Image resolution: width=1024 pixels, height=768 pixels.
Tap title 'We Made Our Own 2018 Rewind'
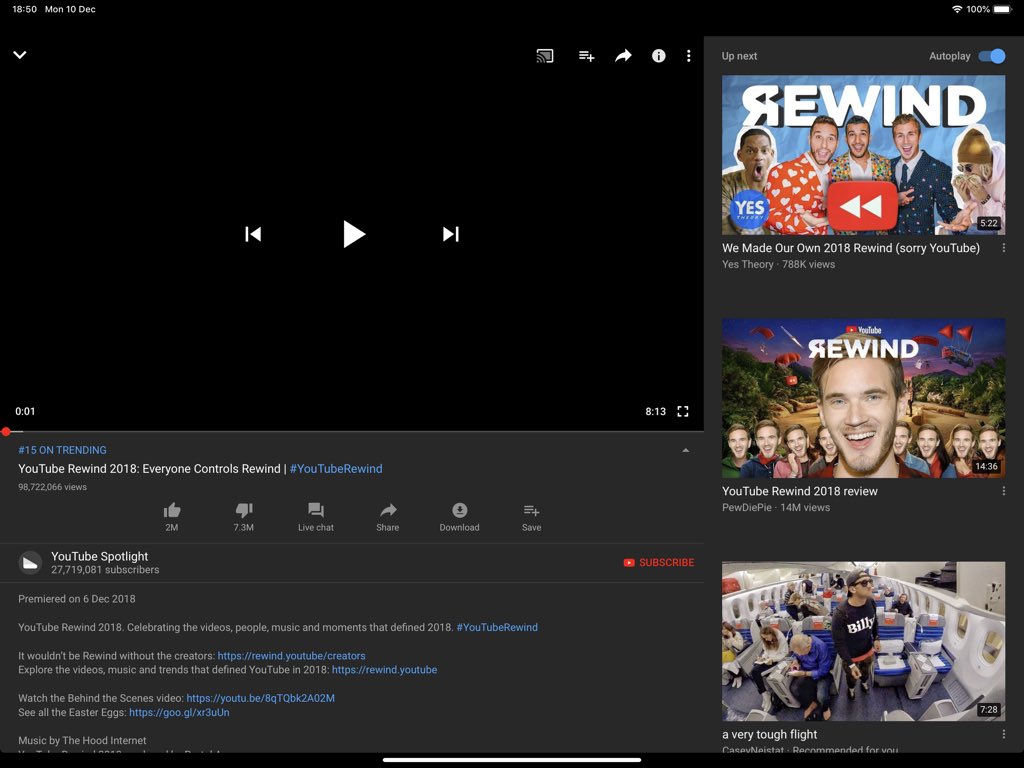coord(851,248)
